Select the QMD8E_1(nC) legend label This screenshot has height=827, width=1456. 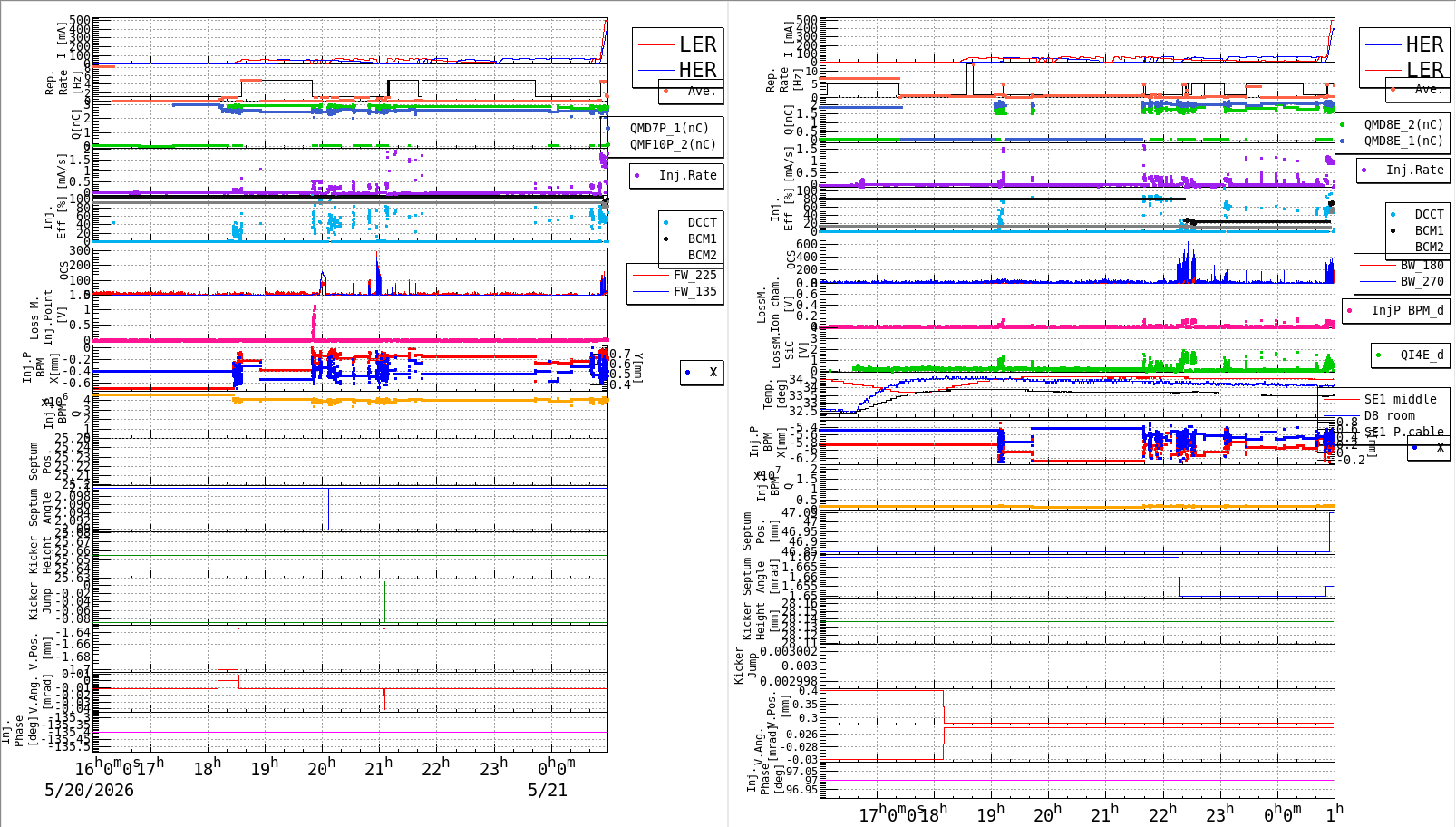tap(1403, 141)
